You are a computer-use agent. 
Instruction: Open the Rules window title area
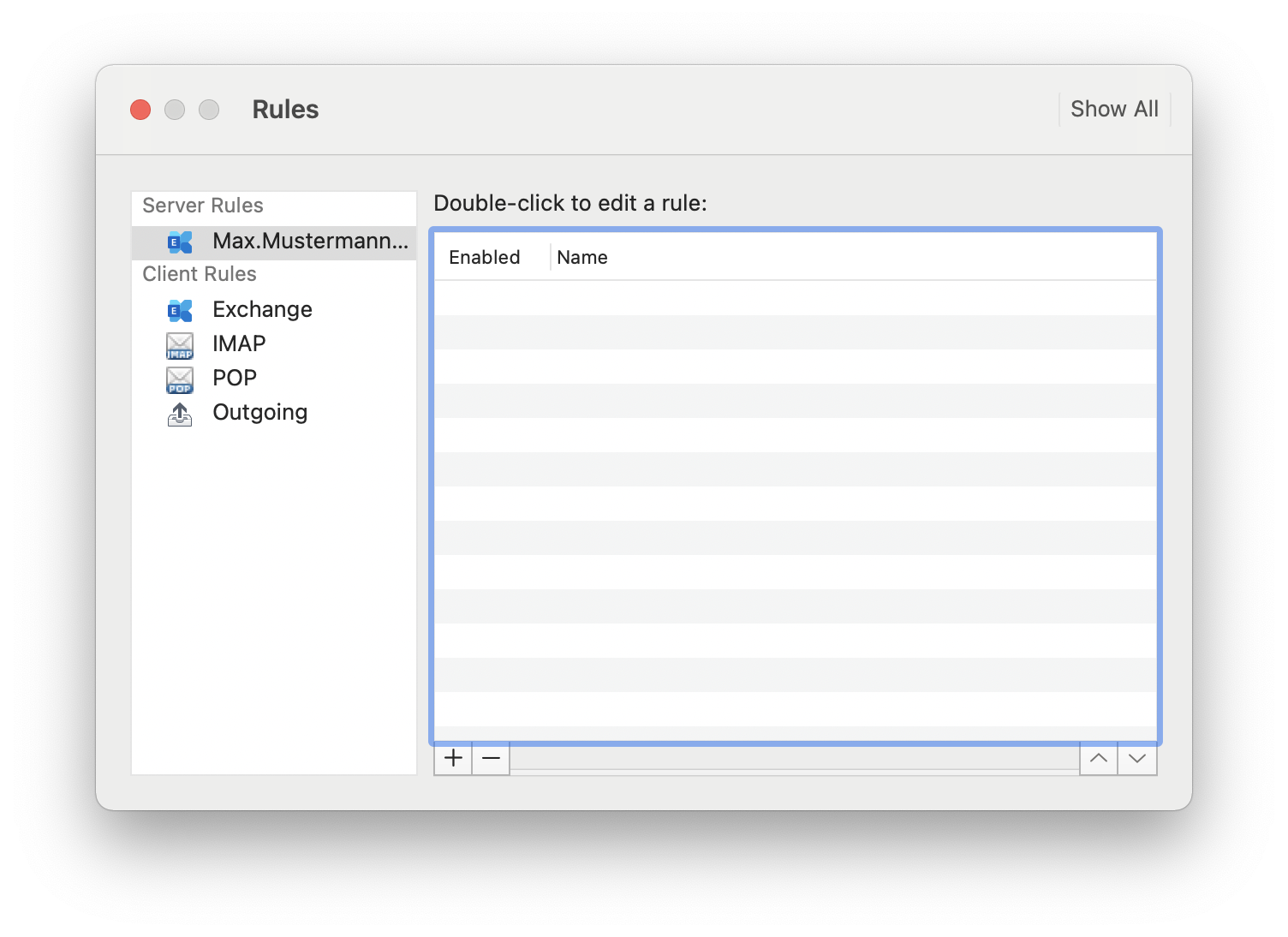284,109
